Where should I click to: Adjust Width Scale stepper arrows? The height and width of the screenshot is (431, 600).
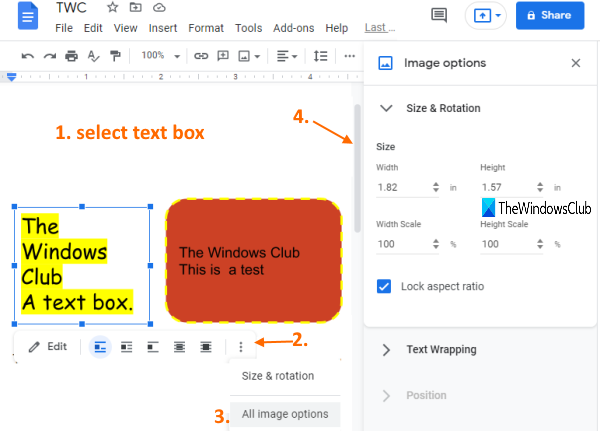pos(436,244)
